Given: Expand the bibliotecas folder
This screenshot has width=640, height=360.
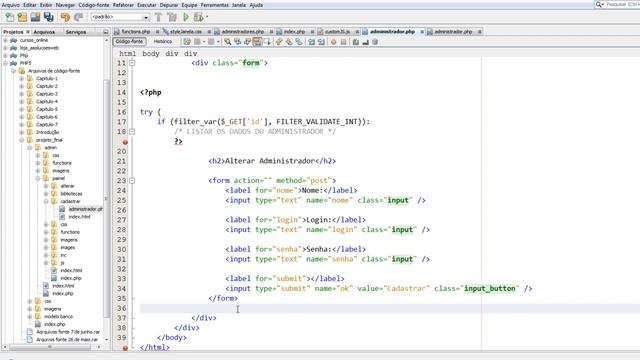Looking at the screenshot, I should (46, 193).
